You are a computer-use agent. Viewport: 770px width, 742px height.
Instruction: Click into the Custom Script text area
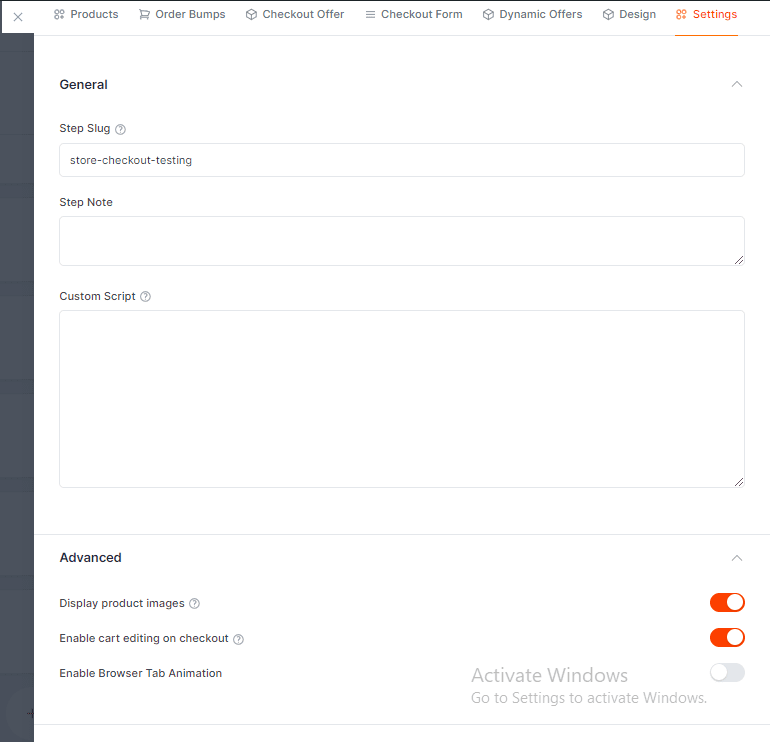coord(401,399)
